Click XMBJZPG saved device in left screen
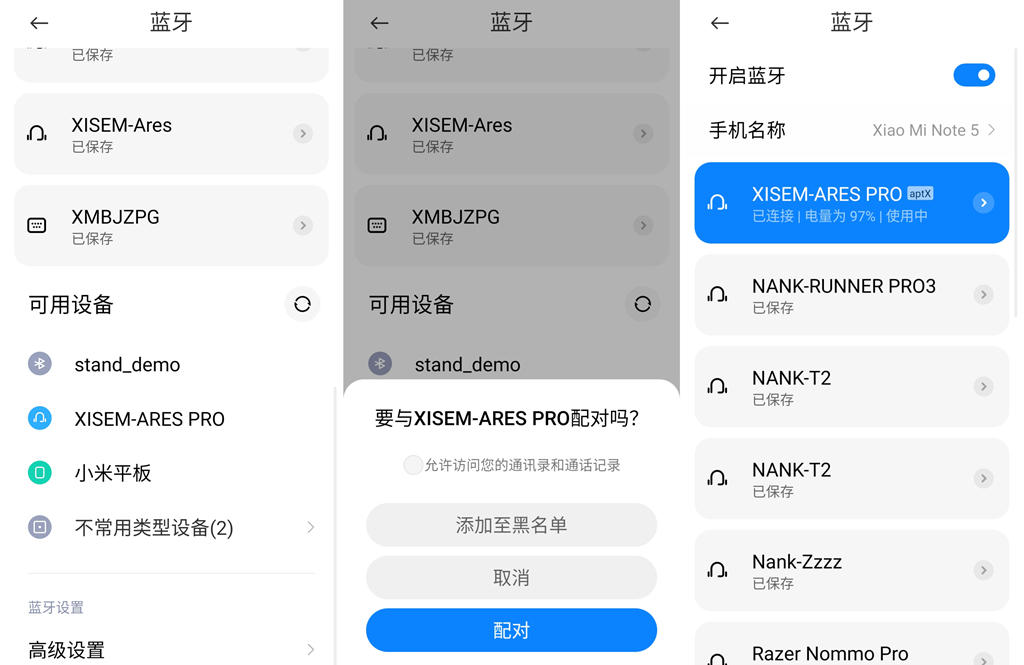The width and height of the screenshot is (1024, 665). pos(171,225)
